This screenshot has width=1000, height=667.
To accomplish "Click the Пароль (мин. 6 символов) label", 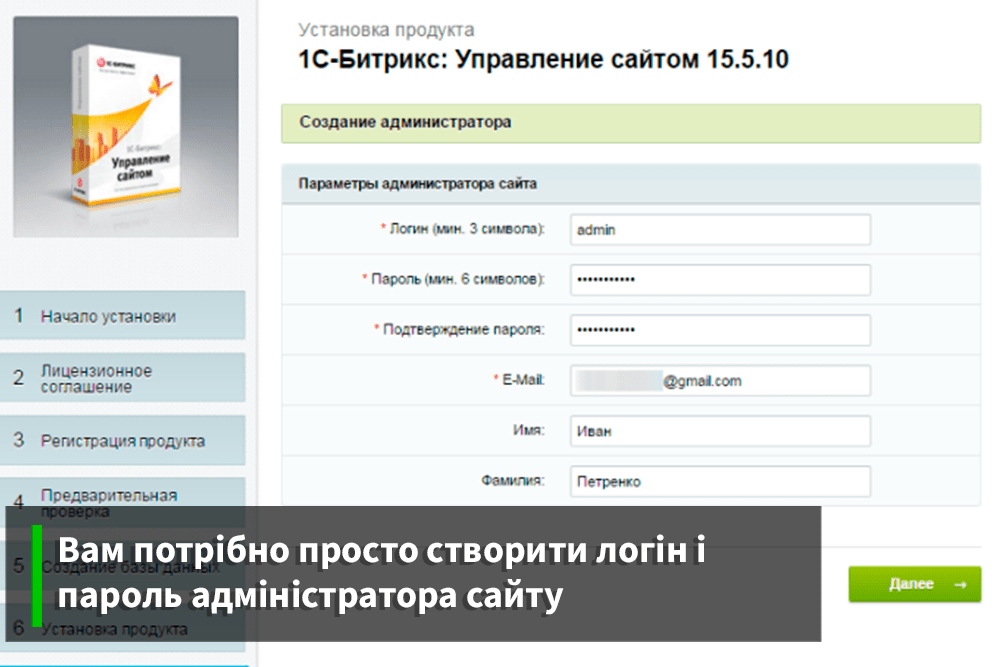I will 453,279.
